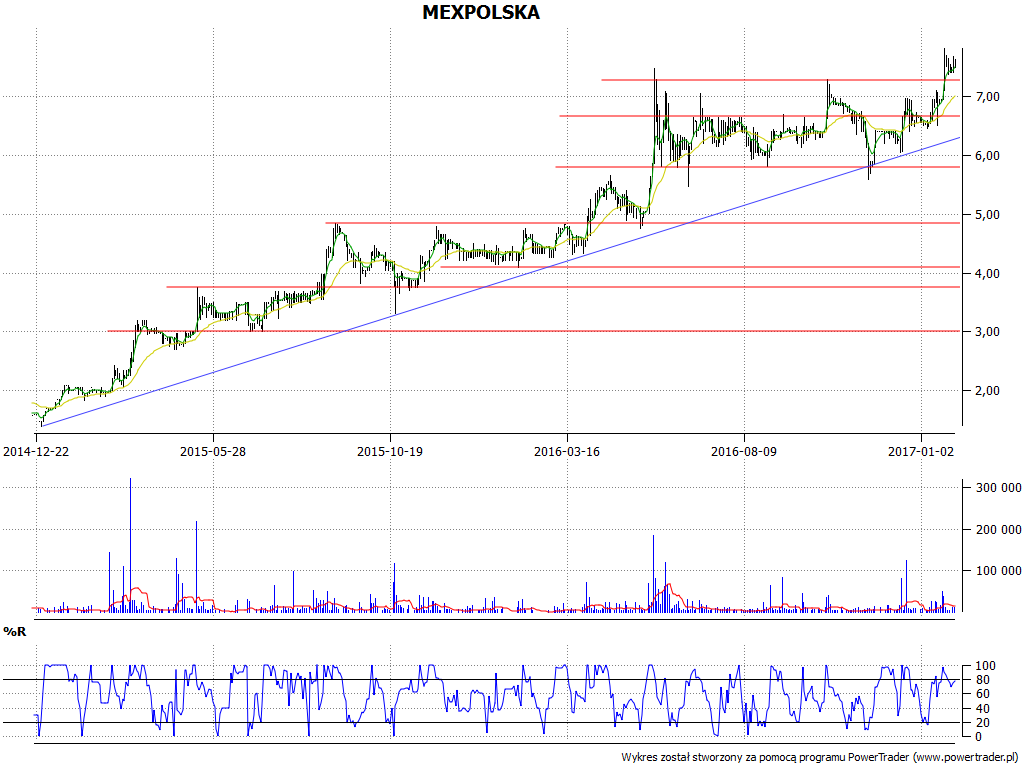Click the 20 level on %R axis
The image size is (1024, 768).
[985, 722]
